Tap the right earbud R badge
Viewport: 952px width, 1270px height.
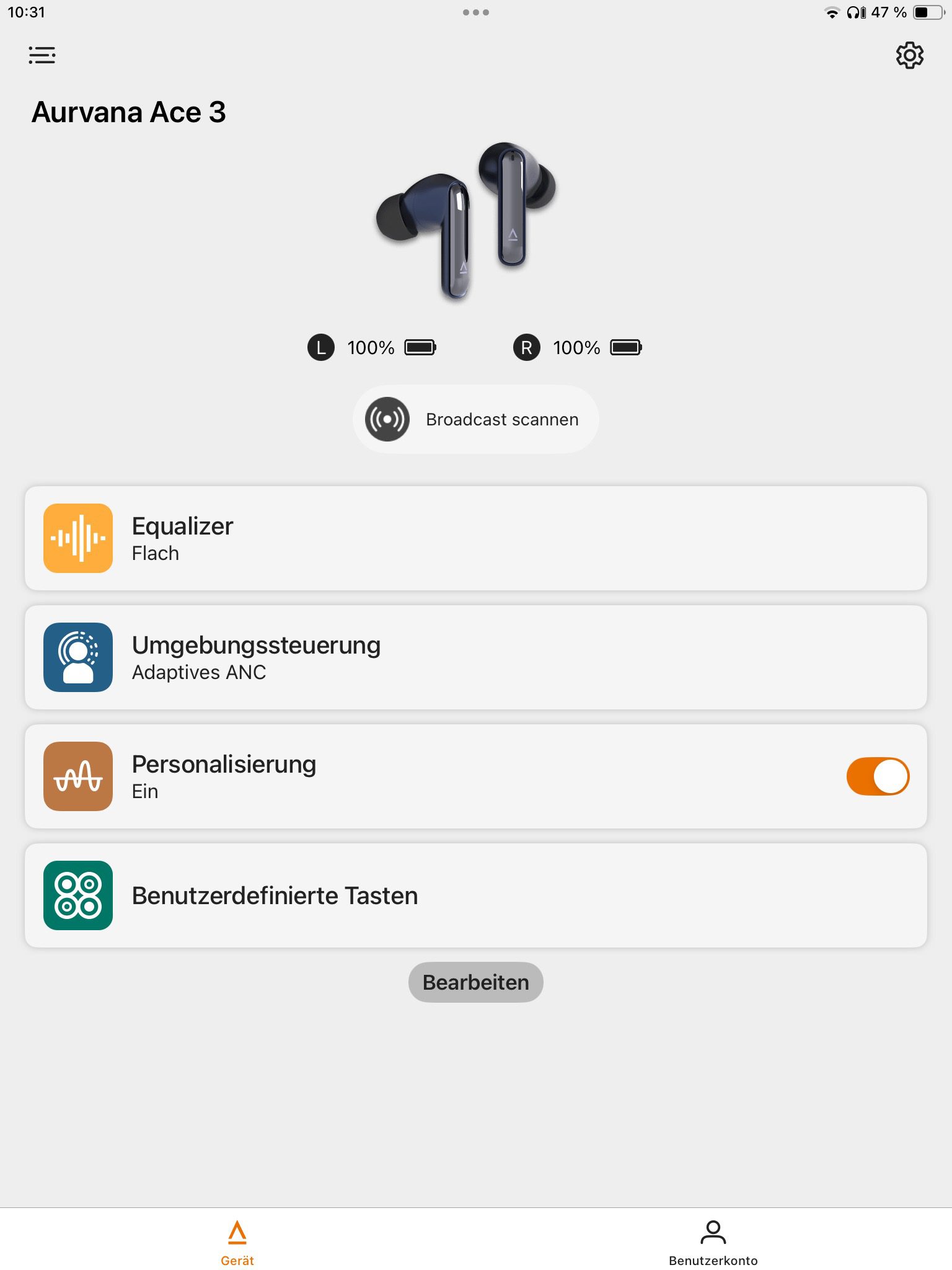tap(527, 347)
